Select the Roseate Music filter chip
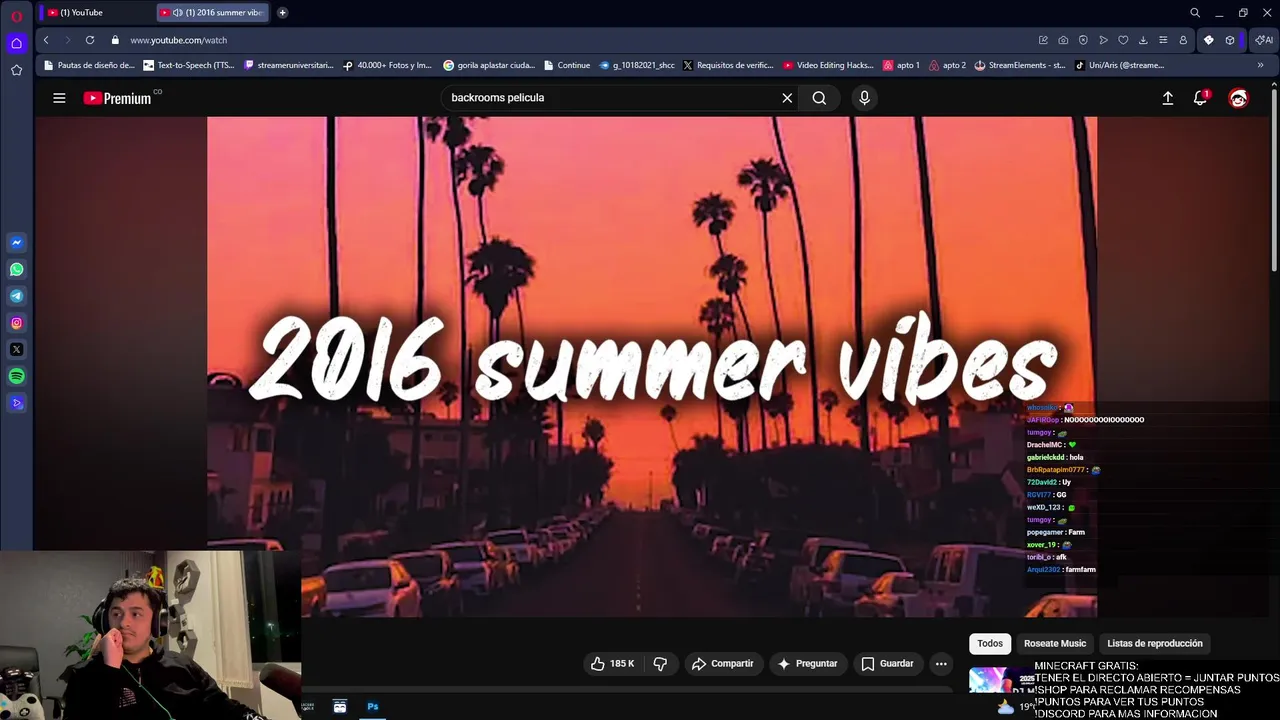Image resolution: width=1280 pixels, height=720 pixels. [x=1054, y=644]
